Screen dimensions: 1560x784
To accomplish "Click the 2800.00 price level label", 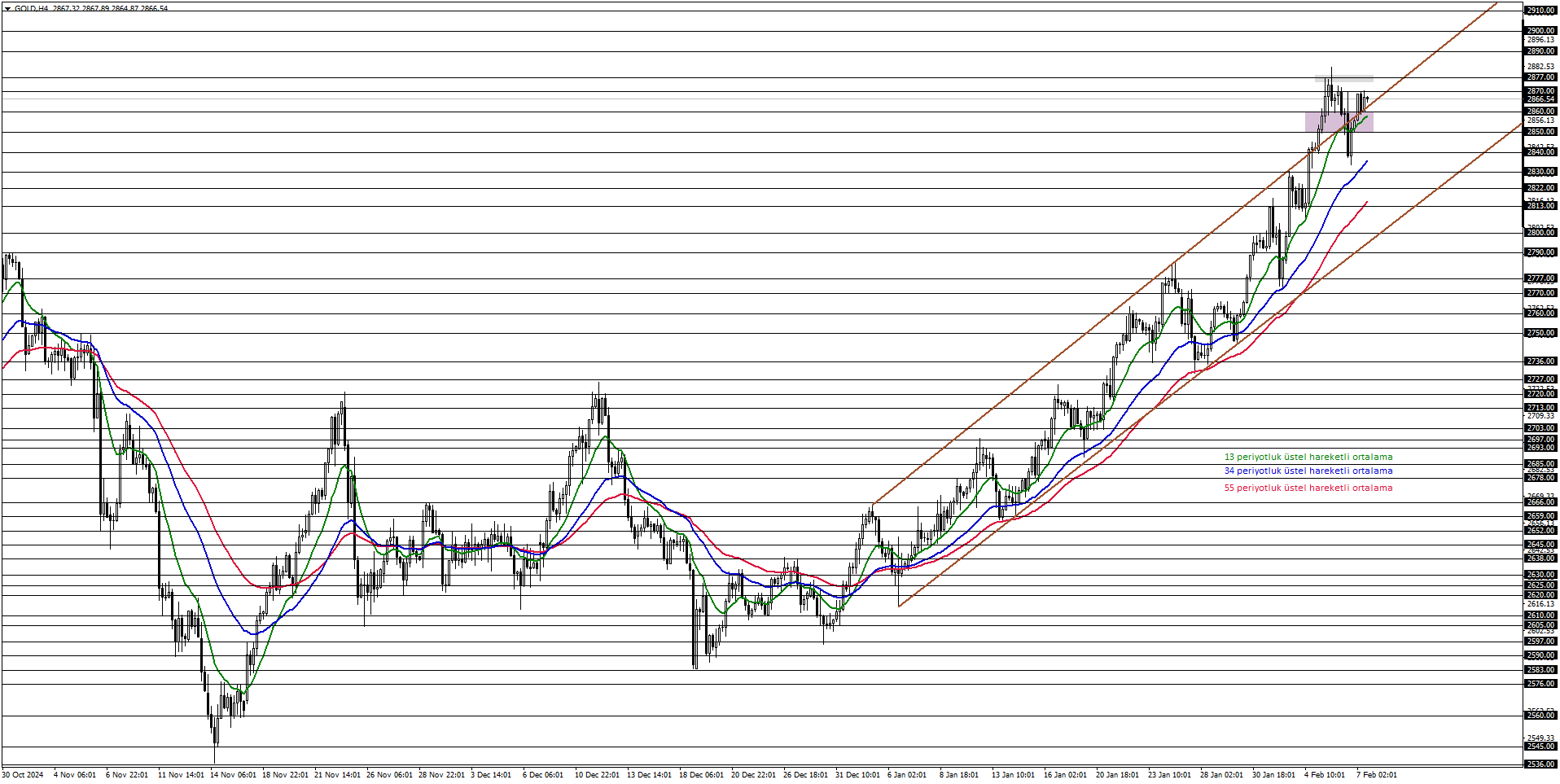I will point(1540,233).
